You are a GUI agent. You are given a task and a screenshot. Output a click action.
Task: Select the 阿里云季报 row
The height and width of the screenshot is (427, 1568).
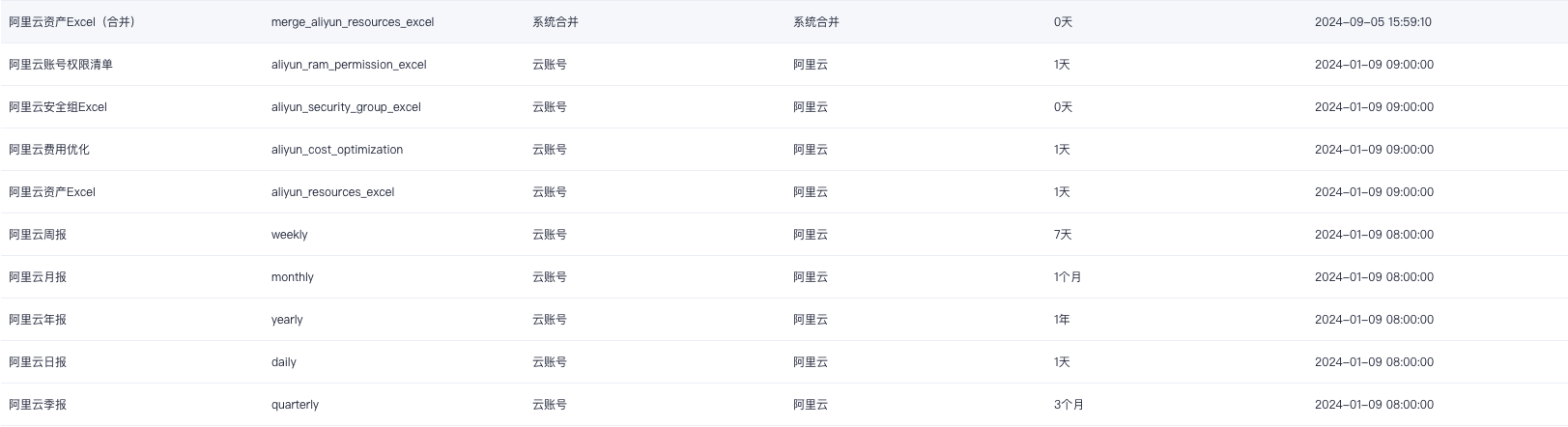coord(38,405)
